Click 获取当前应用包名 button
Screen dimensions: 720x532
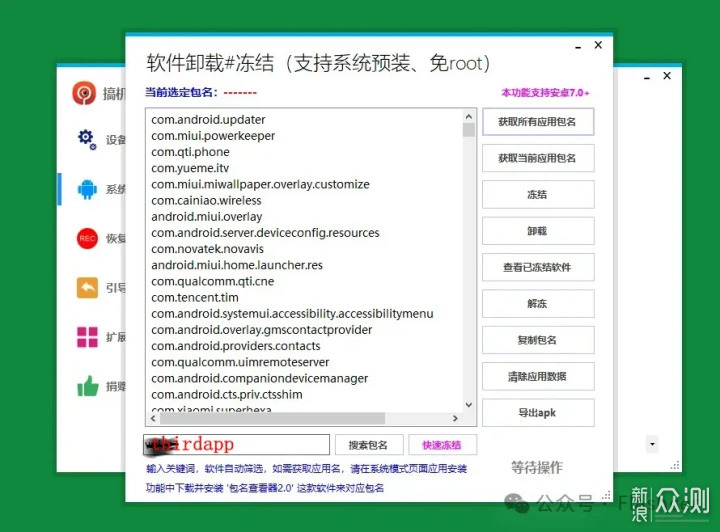(x=538, y=158)
